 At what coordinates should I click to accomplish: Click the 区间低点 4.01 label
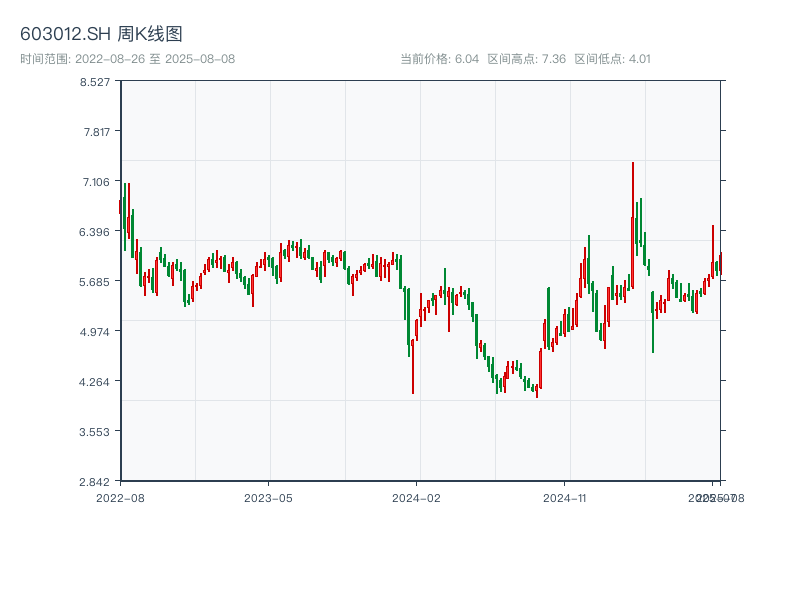[x=612, y=59]
